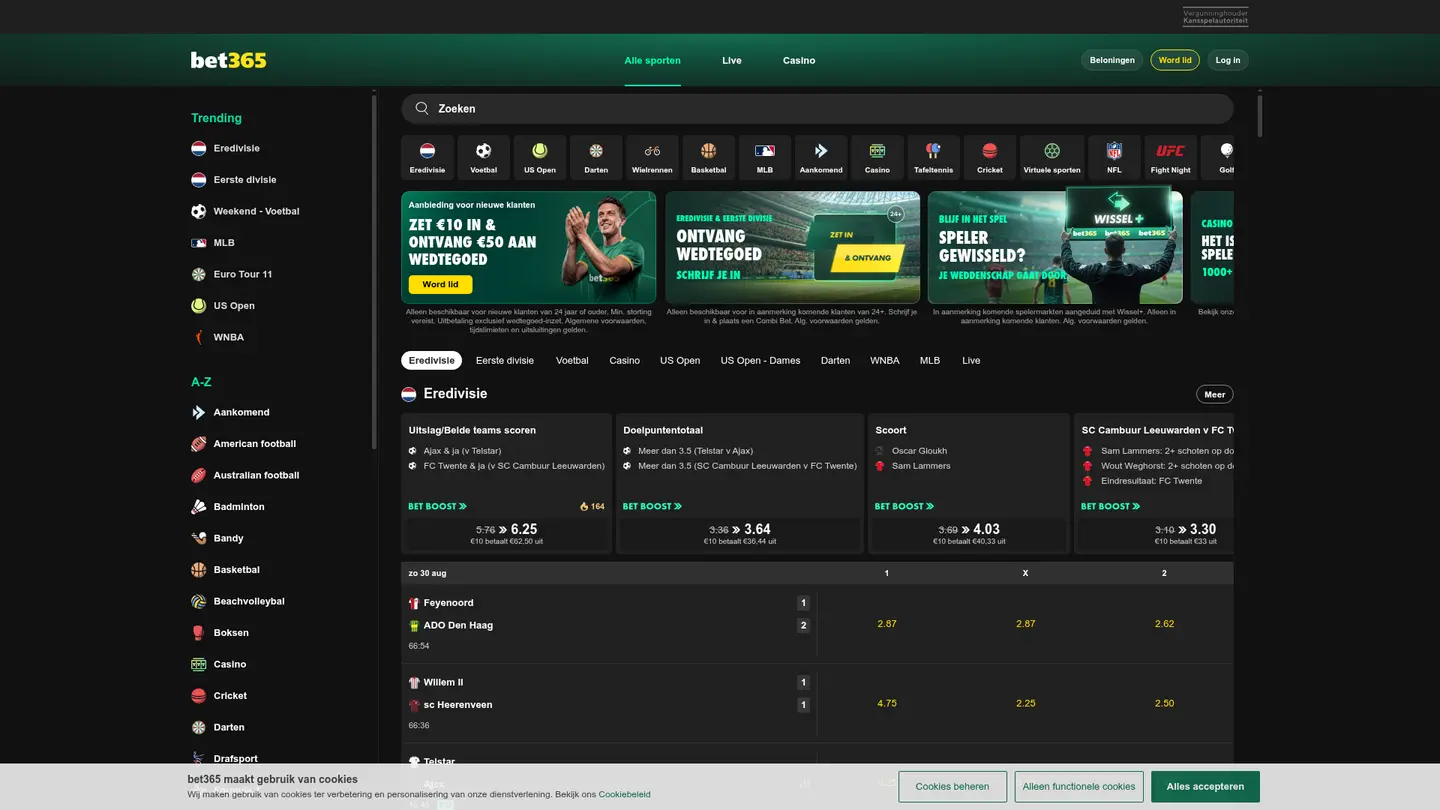
Task: Open the Speler gewisseld promo banner
Action: click(1055, 247)
